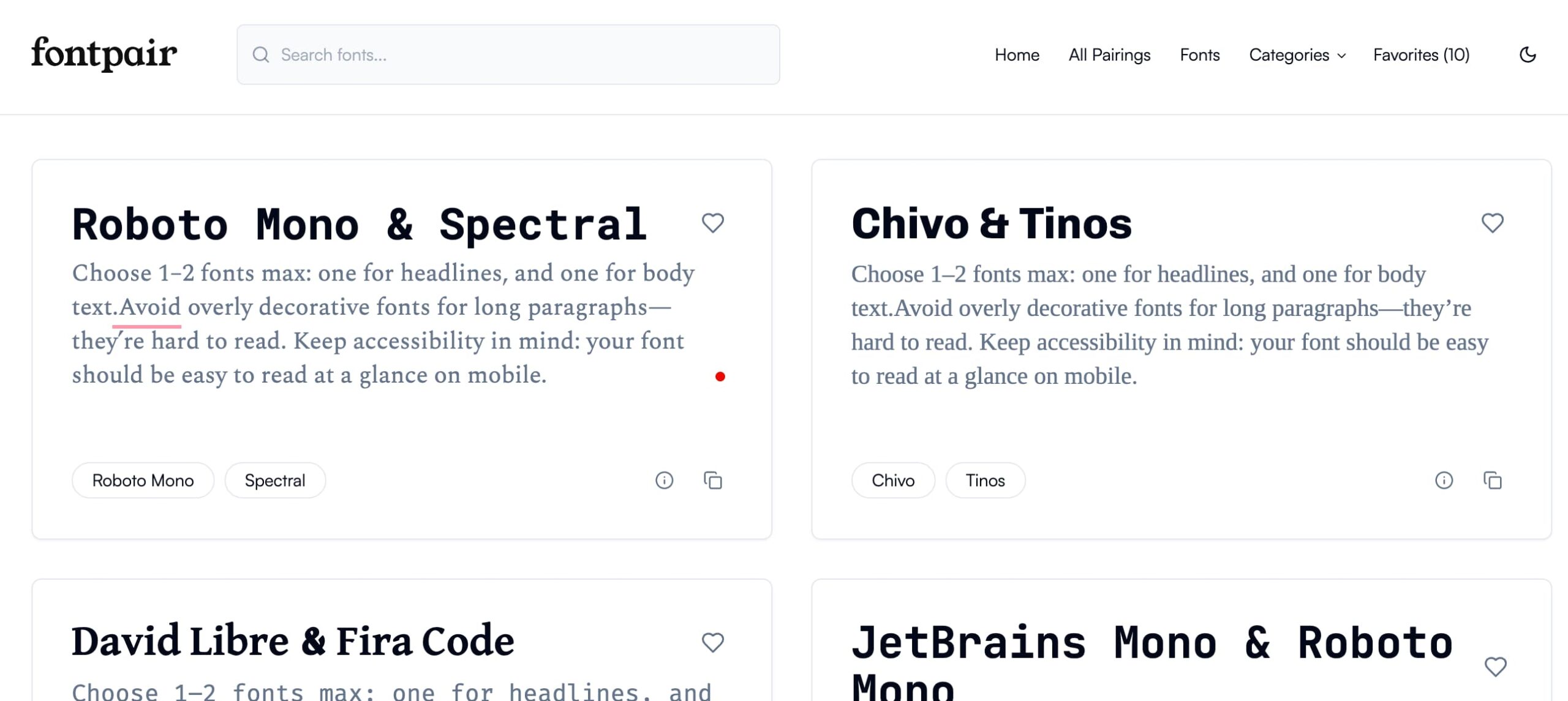Favorite the Roboto Mono & Spectral pairing
This screenshot has width=1568, height=701.
[714, 223]
